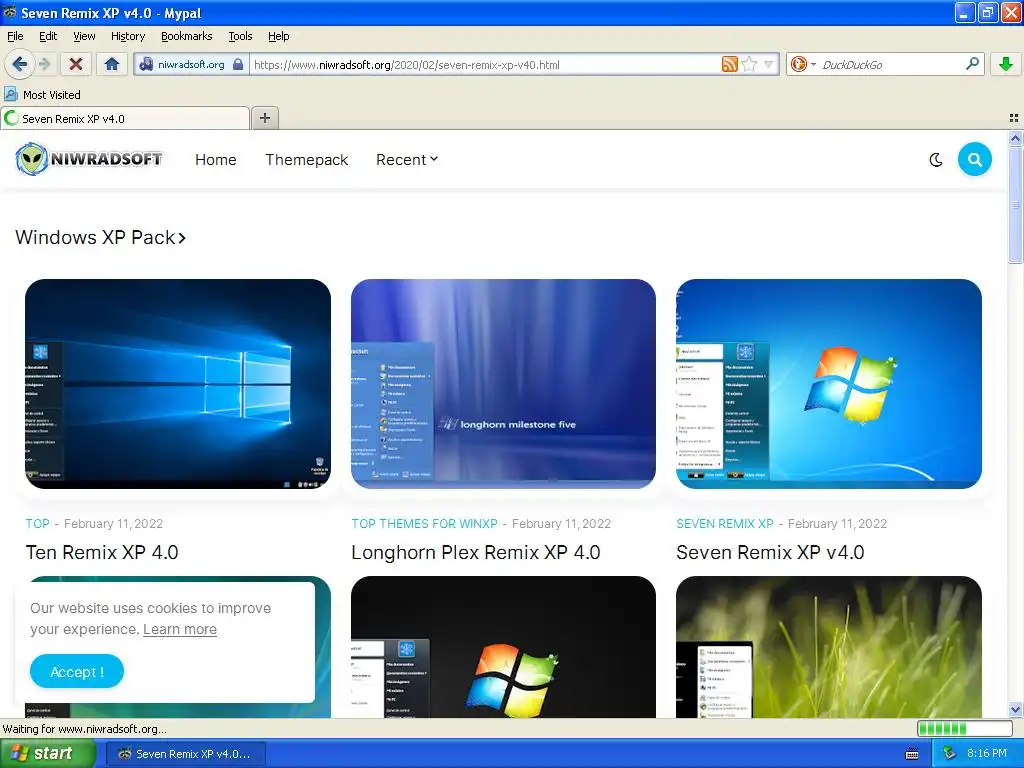Click the SEVEN REMIX XP category label

pyautogui.click(x=725, y=524)
